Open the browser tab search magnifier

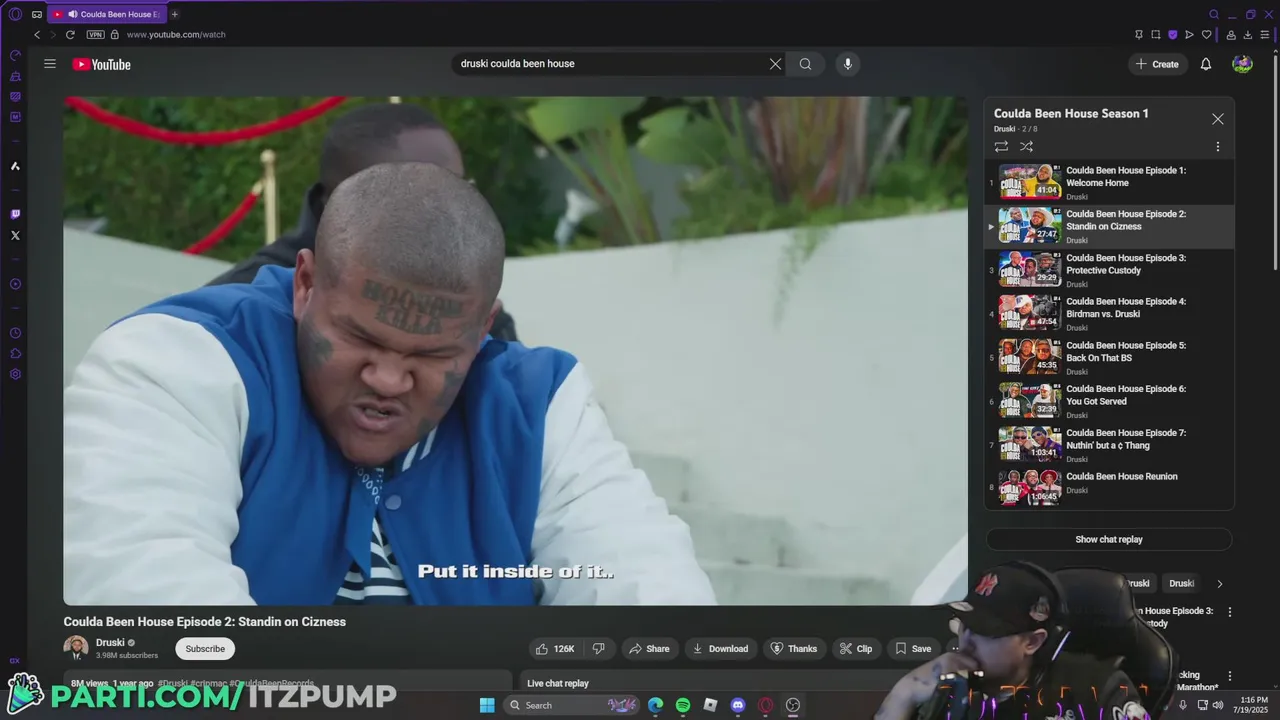pos(1214,14)
